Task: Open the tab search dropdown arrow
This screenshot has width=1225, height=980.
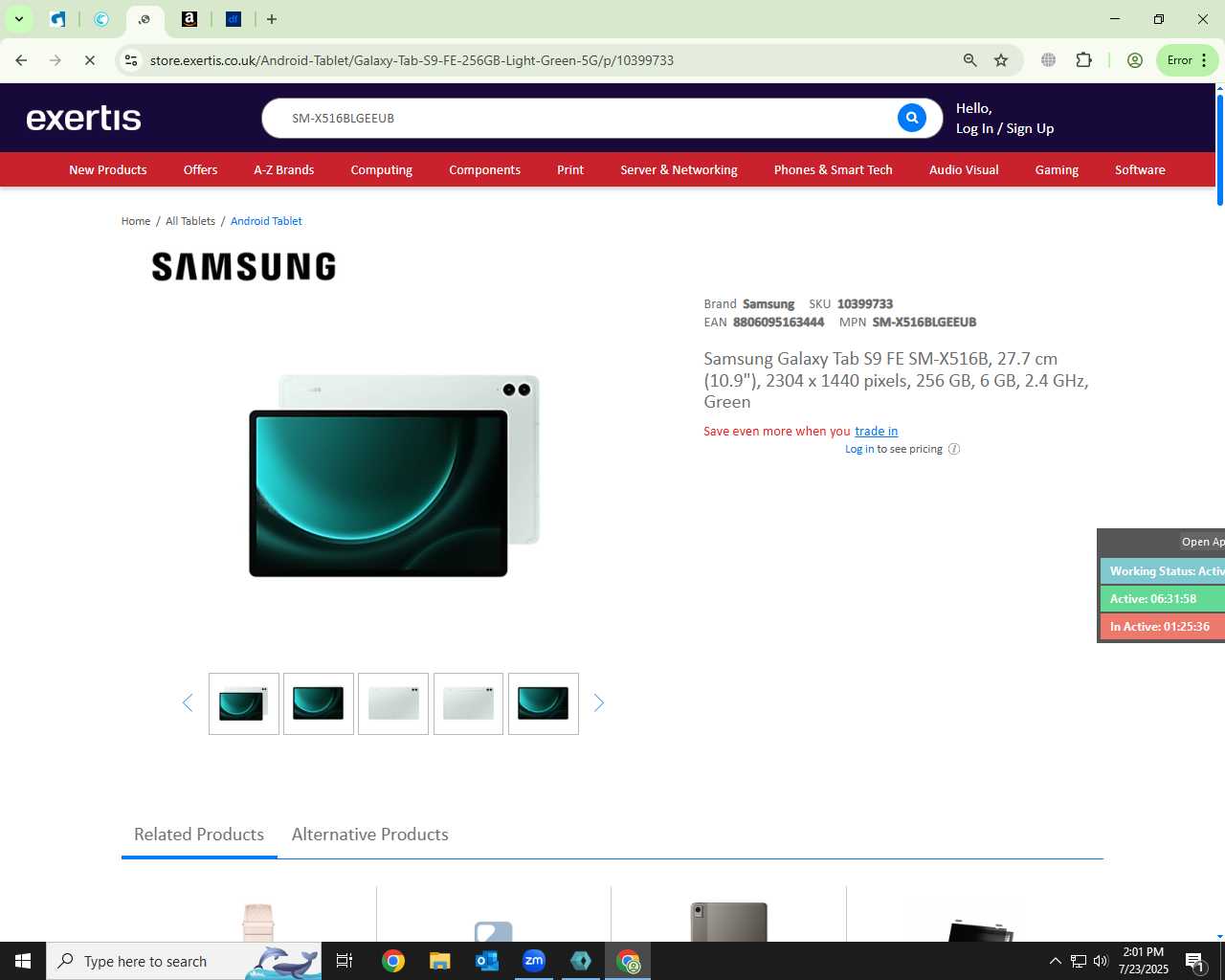Action: coord(18,19)
